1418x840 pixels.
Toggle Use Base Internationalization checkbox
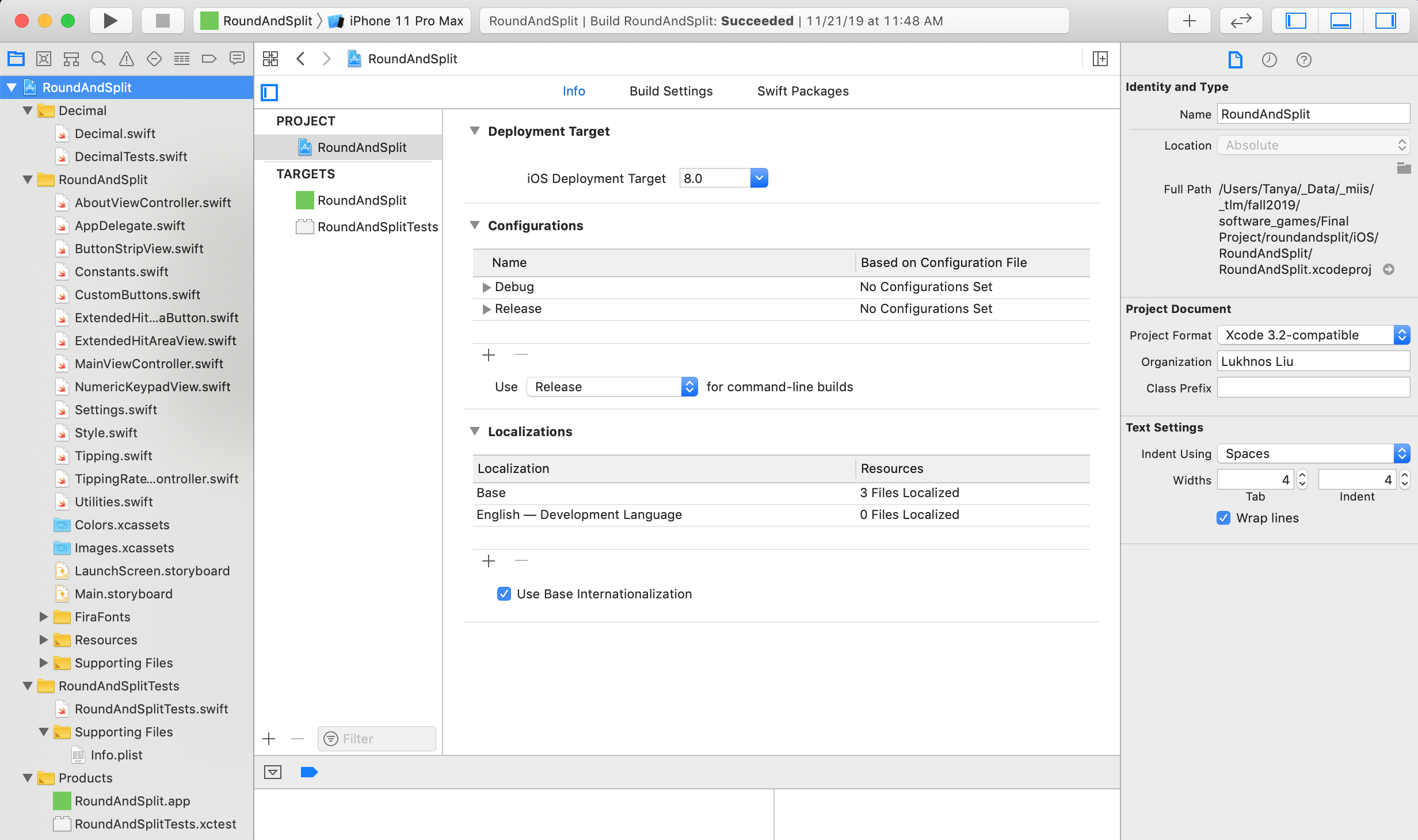504,594
